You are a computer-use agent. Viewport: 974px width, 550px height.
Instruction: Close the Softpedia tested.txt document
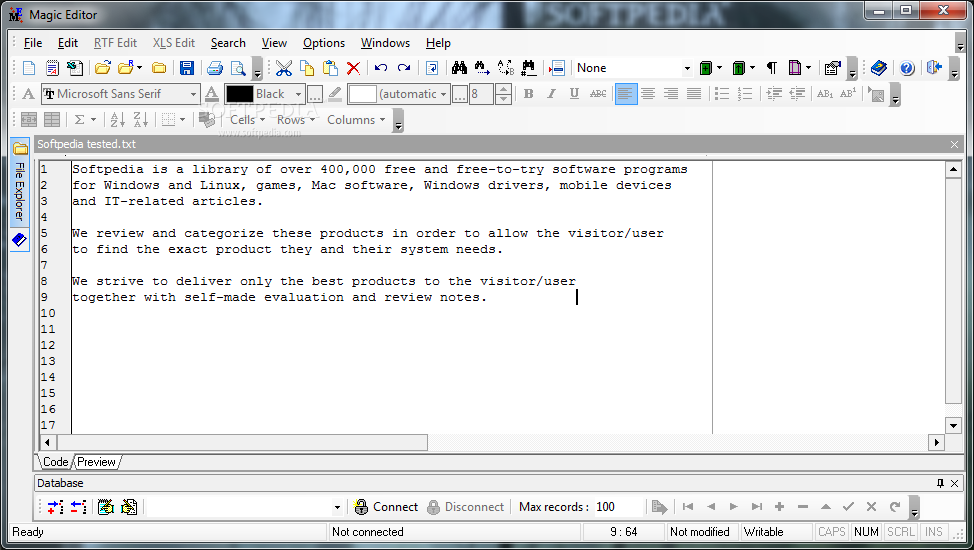954,144
